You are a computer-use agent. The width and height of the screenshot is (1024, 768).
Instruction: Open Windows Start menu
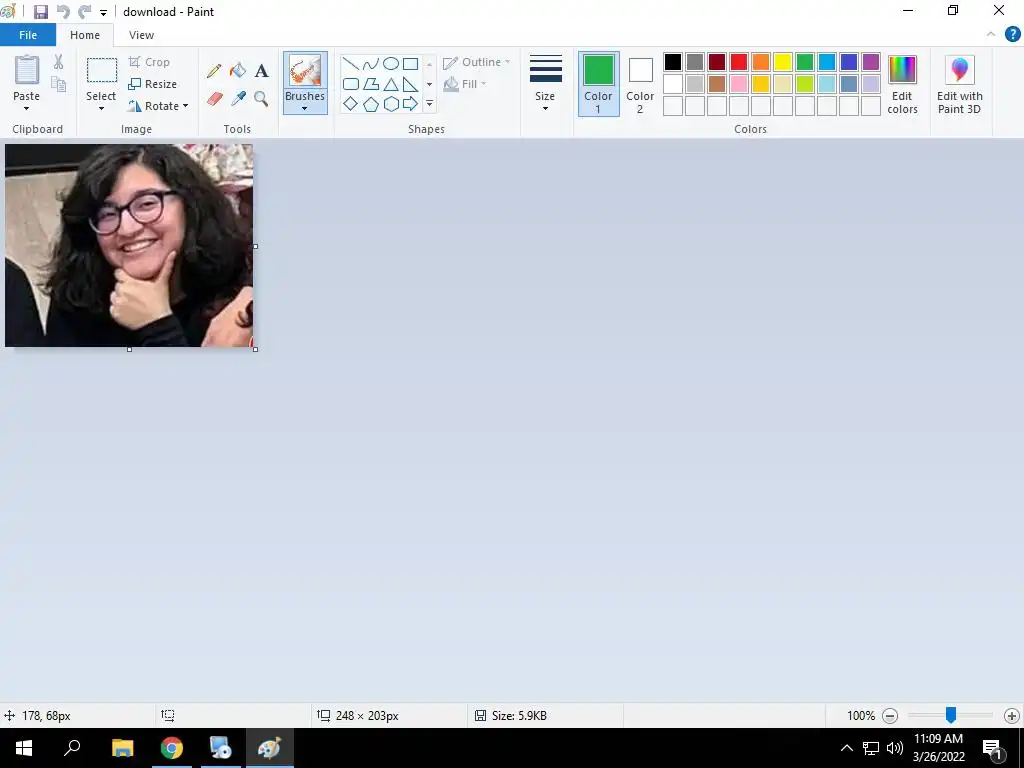pos(24,748)
